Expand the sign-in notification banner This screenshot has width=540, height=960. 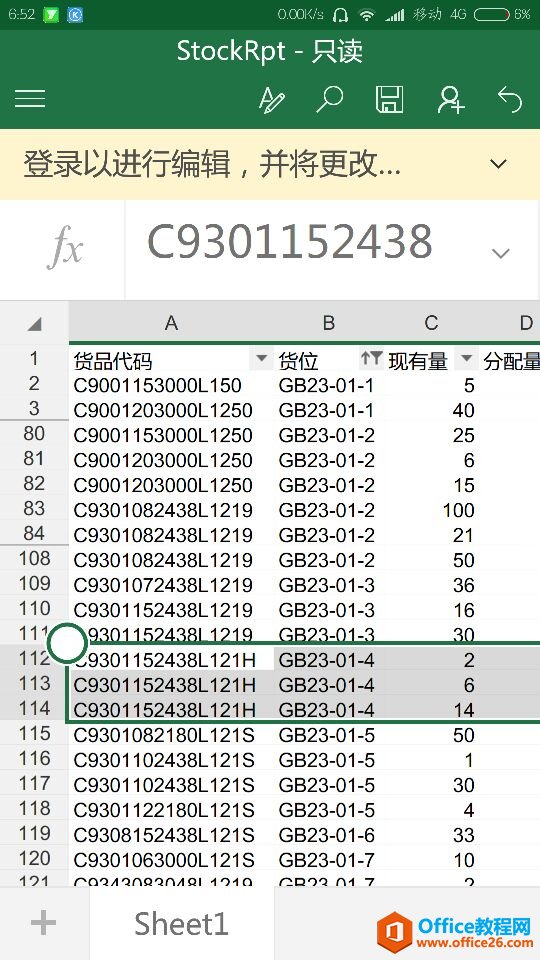(x=499, y=164)
